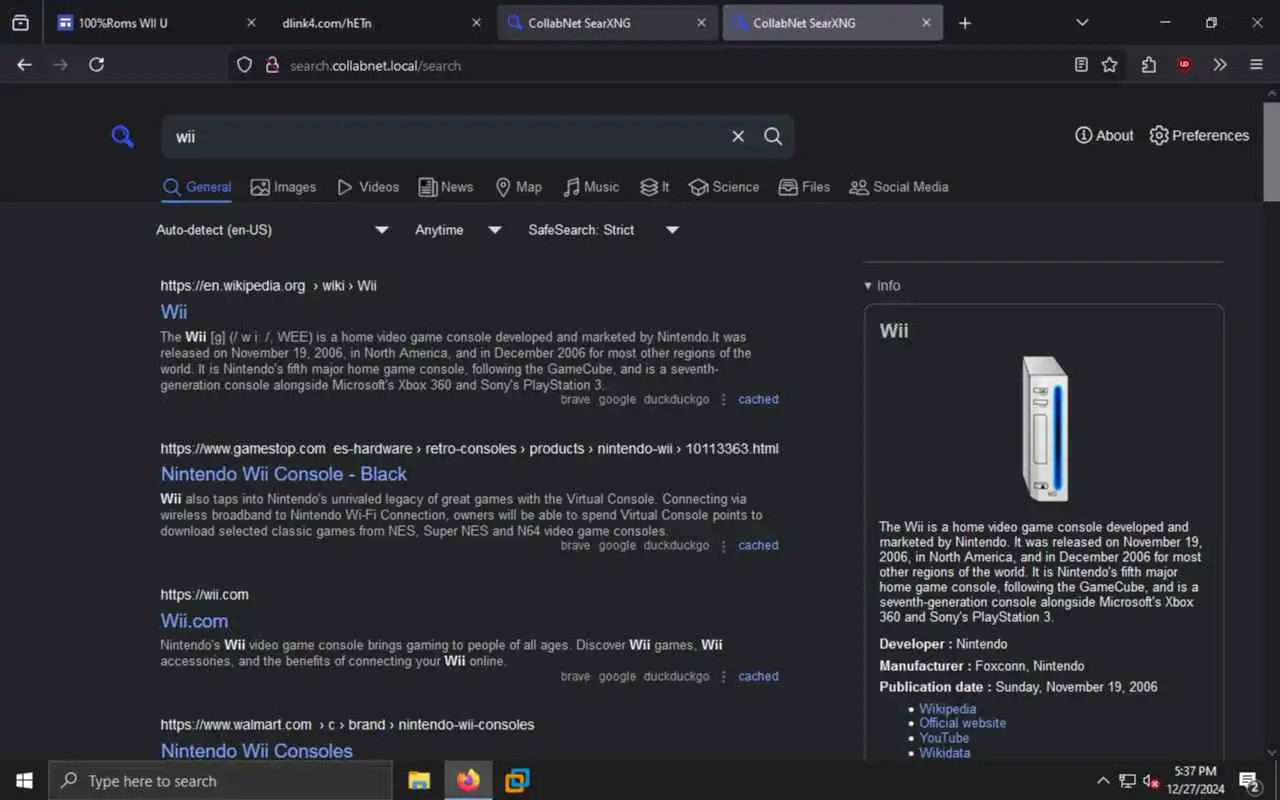The height and width of the screenshot is (800, 1280).
Task: Switch to the It category
Action: click(x=655, y=187)
